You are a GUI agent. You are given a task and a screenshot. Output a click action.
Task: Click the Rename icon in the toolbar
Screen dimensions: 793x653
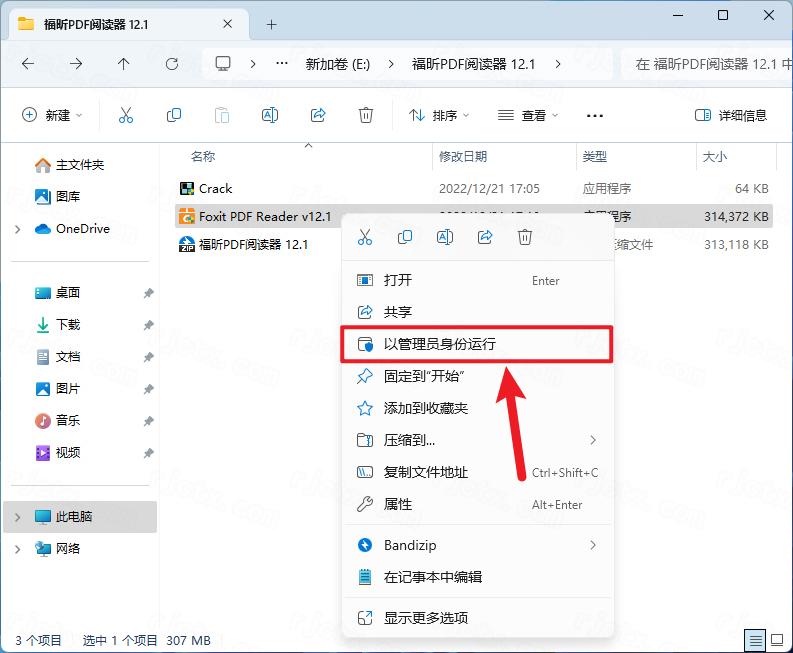tap(270, 115)
